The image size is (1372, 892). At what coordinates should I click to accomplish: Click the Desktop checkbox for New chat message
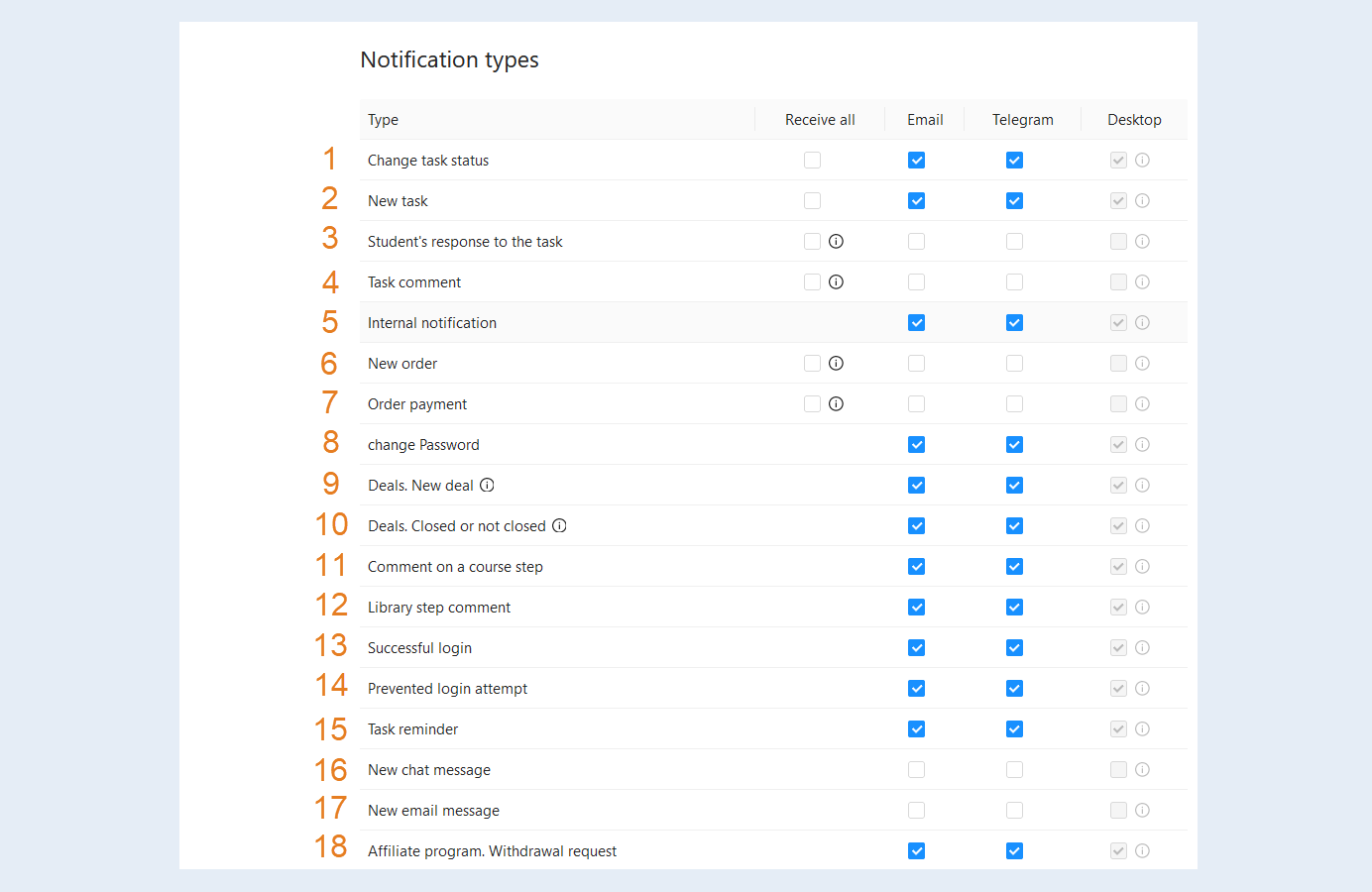pyautogui.click(x=1118, y=769)
